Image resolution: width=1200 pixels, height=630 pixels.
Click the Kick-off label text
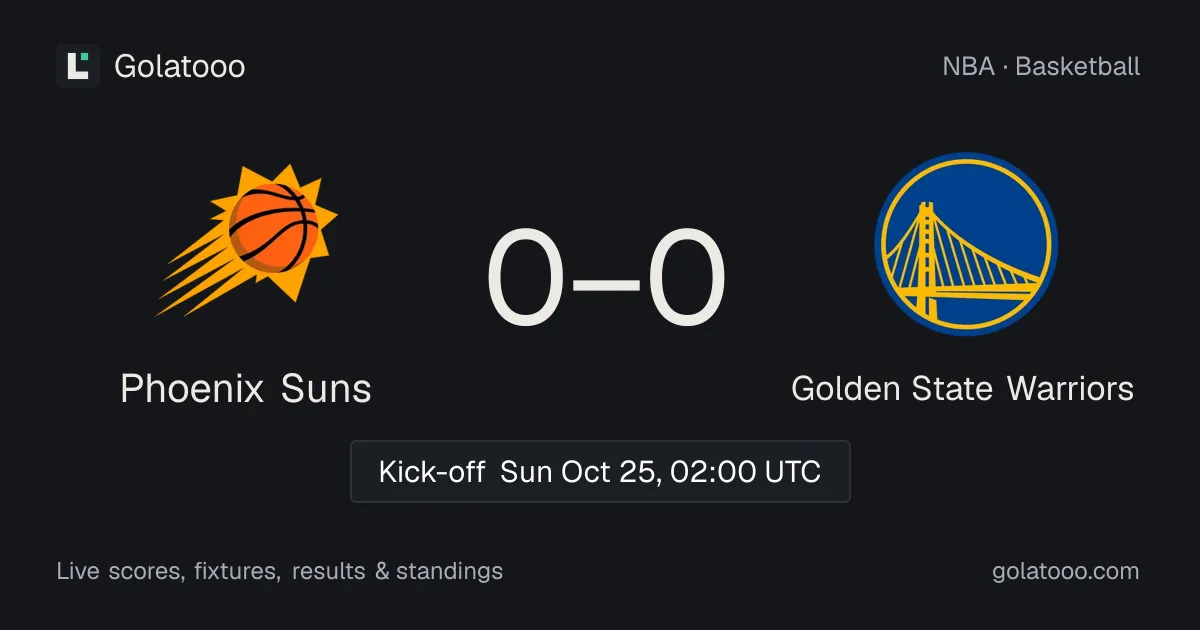pos(432,471)
